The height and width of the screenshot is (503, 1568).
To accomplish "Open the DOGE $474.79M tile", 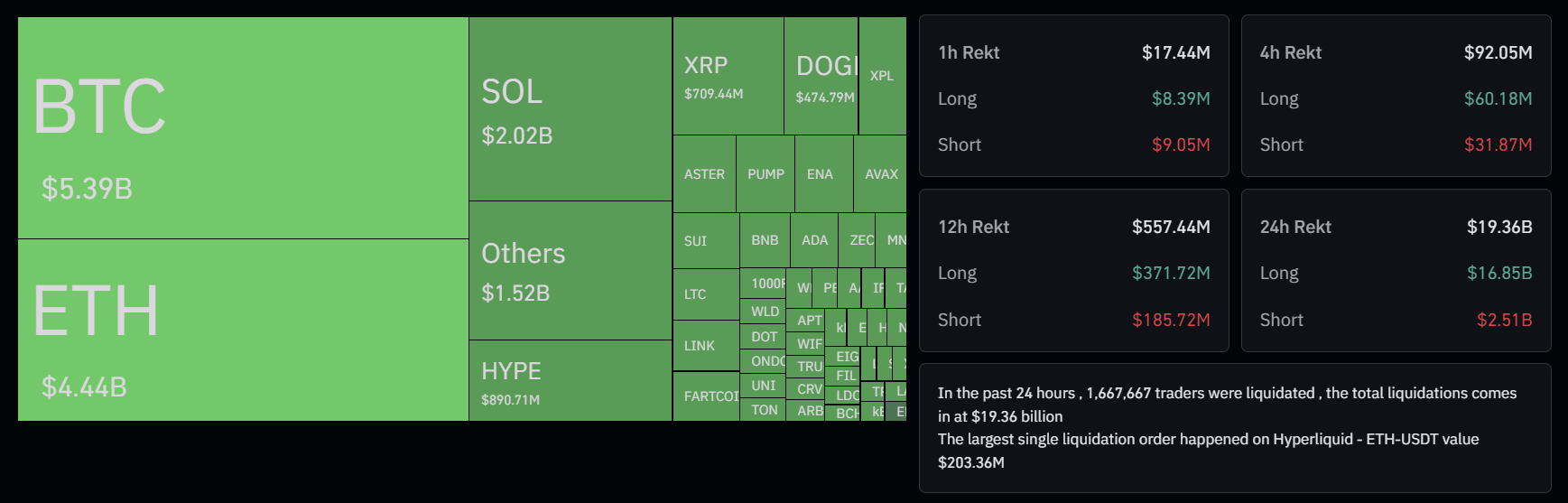I will (x=821, y=76).
